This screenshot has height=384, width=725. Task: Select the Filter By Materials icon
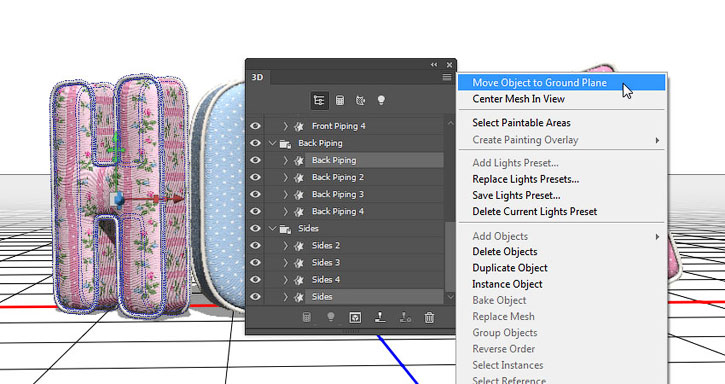point(360,100)
